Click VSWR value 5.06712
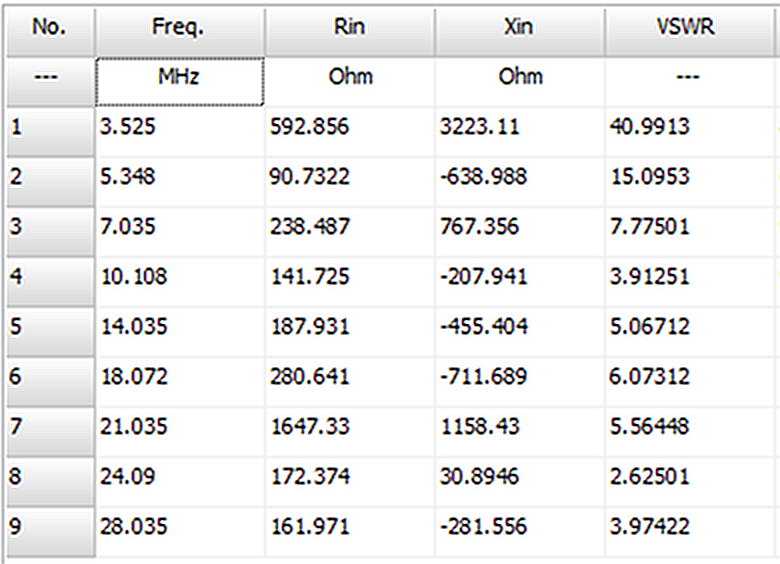The width and height of the screenshot is (780, 564). pos(689,331)
